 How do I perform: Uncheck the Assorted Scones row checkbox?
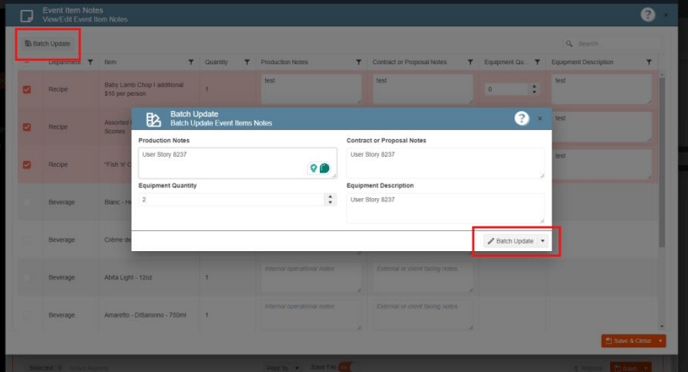click(x=27, y=127)
